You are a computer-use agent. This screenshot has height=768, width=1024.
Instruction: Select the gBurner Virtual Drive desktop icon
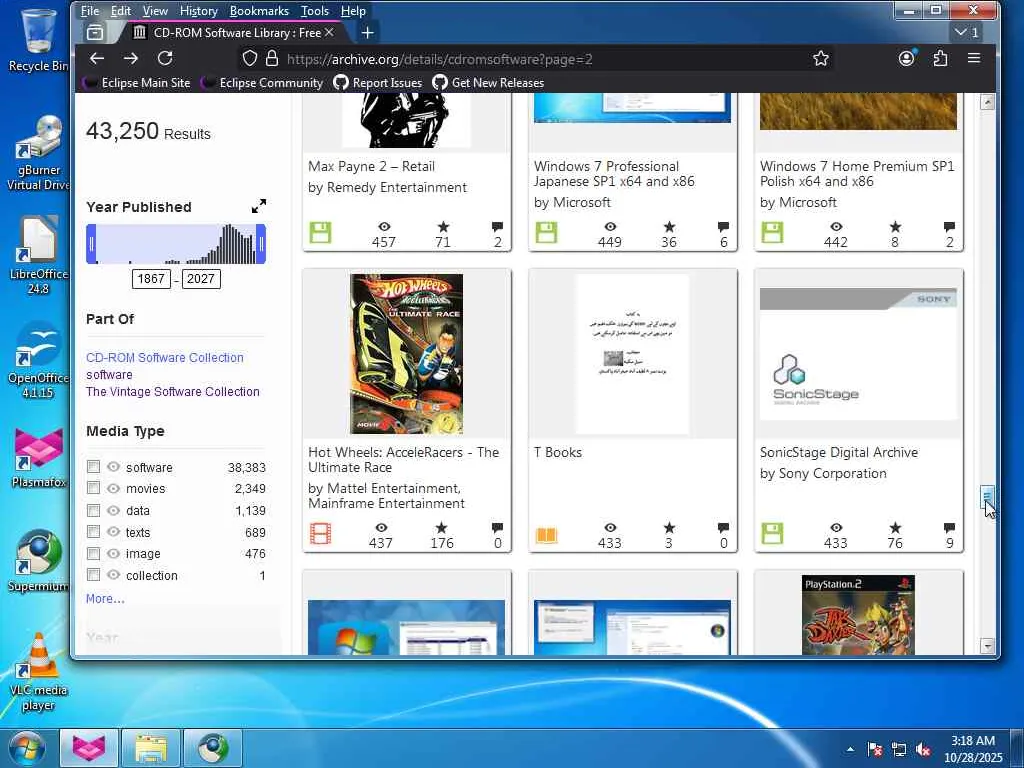pos(38,153)
